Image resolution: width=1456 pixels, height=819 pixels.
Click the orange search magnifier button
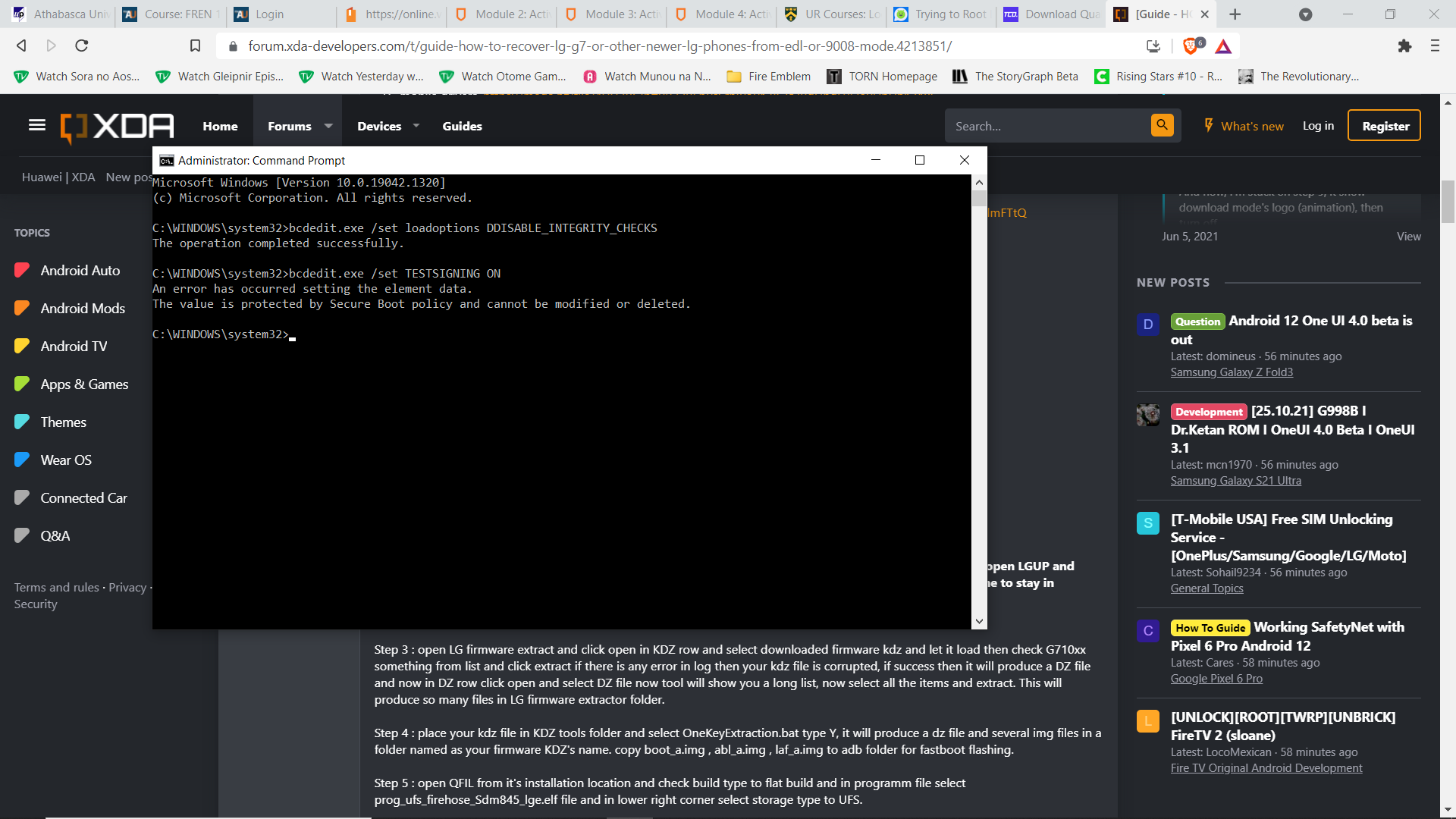pos(1162,125)
